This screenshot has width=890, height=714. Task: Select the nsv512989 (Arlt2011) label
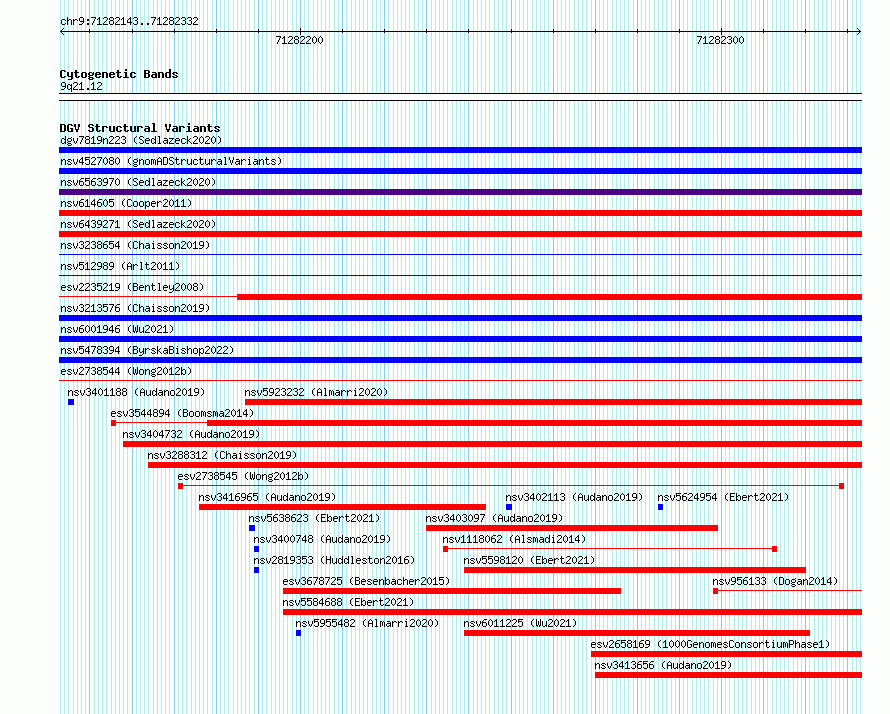(120, 266)
